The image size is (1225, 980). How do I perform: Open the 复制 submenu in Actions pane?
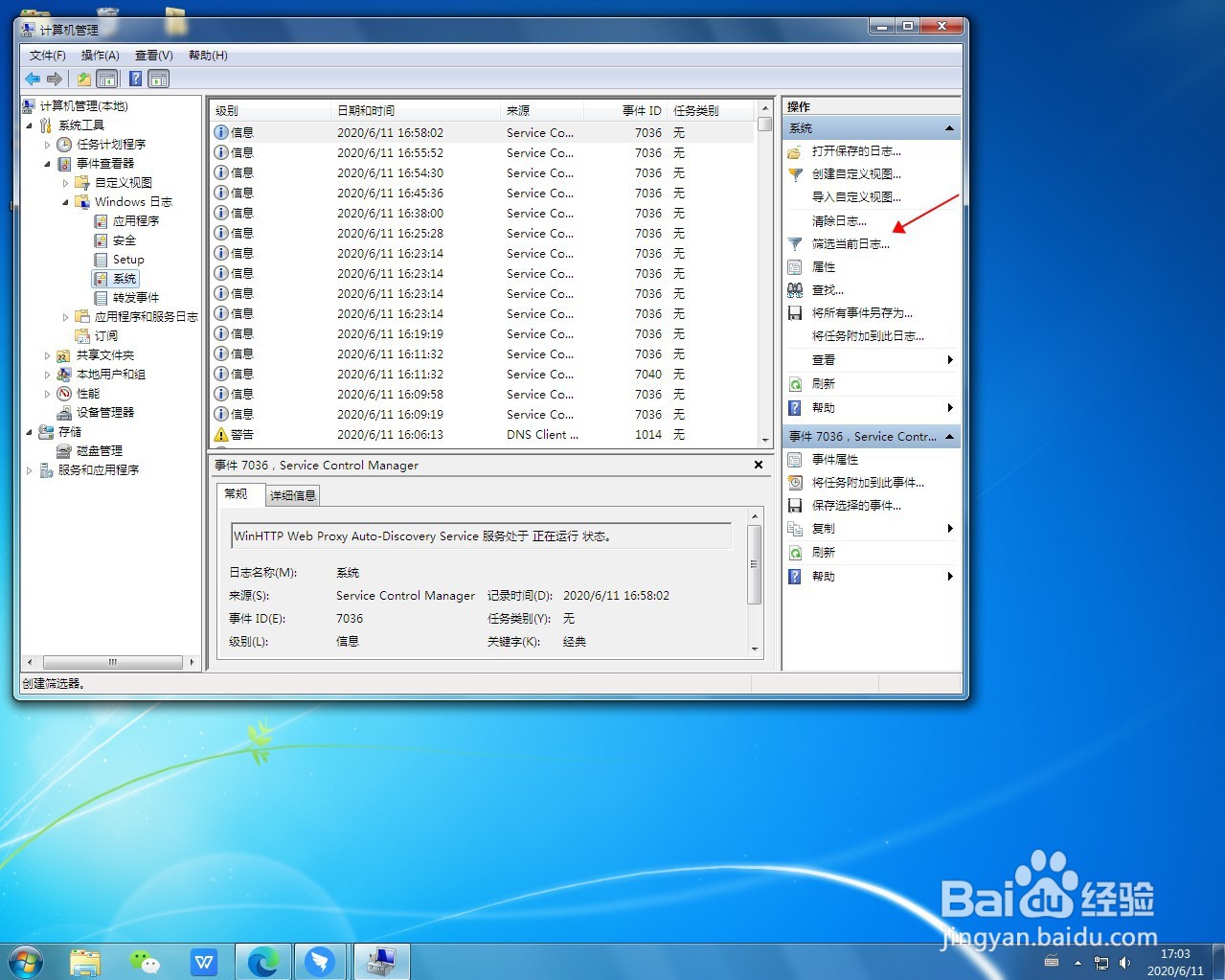[872, 529]
